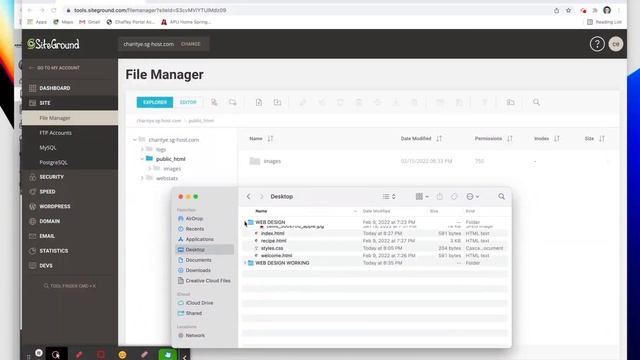Click the Finder tags icon

pyautogui.click(x=454, y=197)
